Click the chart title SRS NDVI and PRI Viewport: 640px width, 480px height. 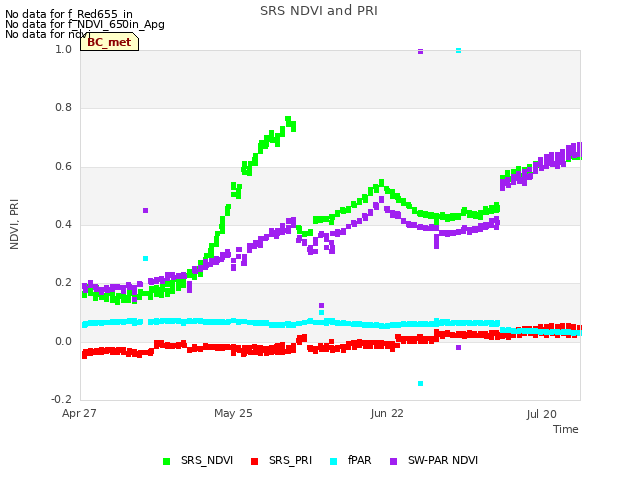pyautogui.click(x=319, y=11)
